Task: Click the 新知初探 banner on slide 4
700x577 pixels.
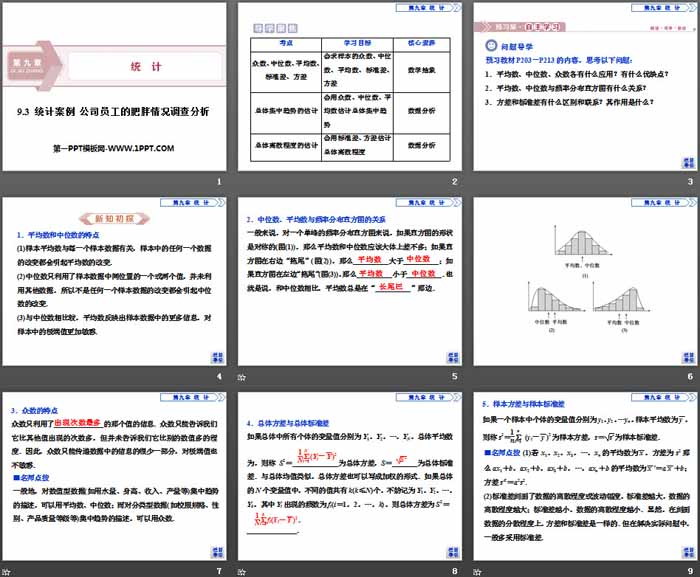Action: [110, 218]
